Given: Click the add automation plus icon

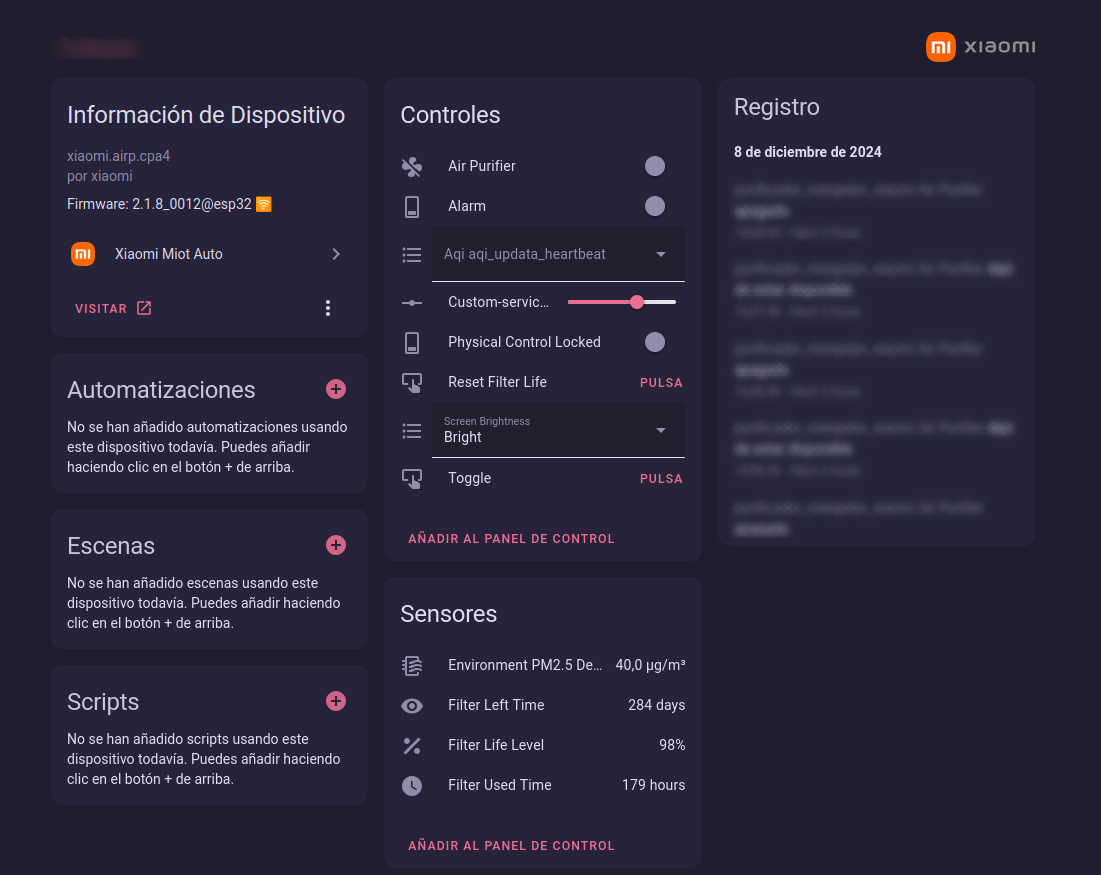Looking at the screenshot, I should coord(336,389).
